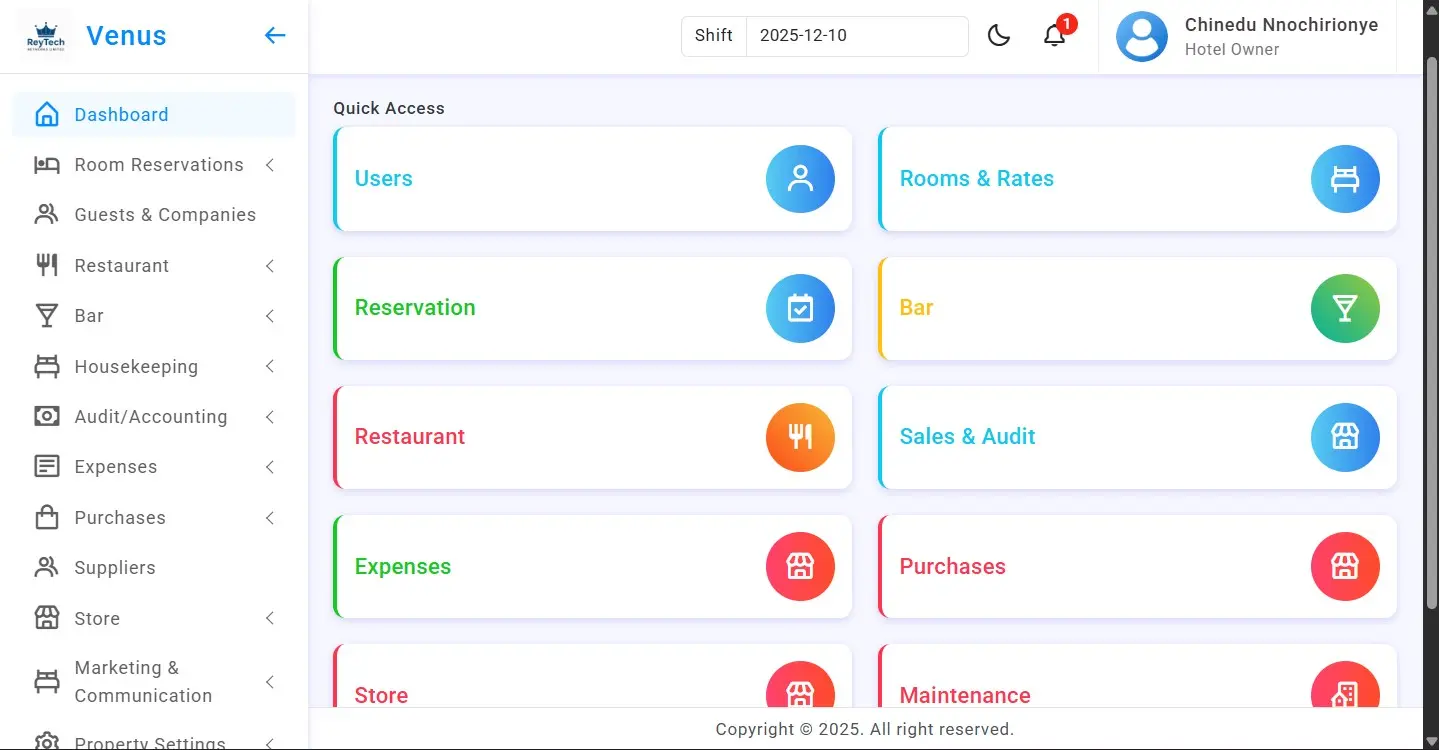Viewport: 1439px width, 750px height.
Task: Click the Shift date input field
Action: [x=856, y=36]
